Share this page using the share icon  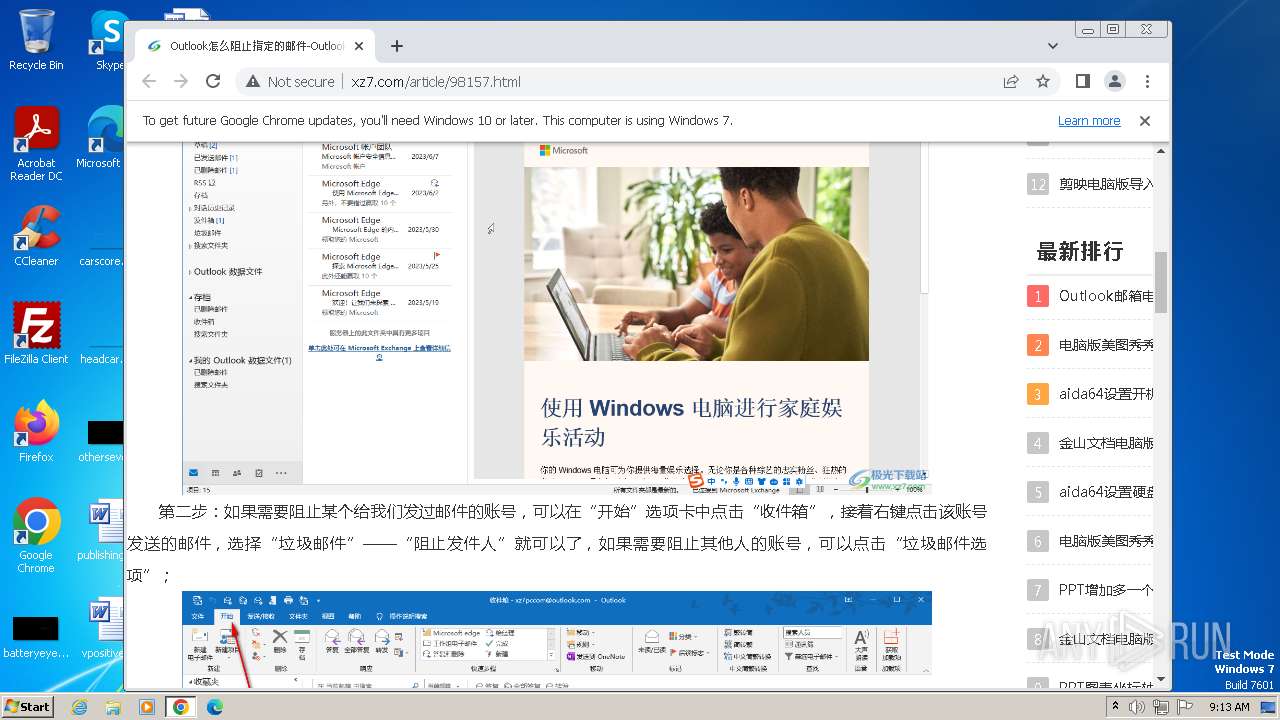tap(1011, 82)
